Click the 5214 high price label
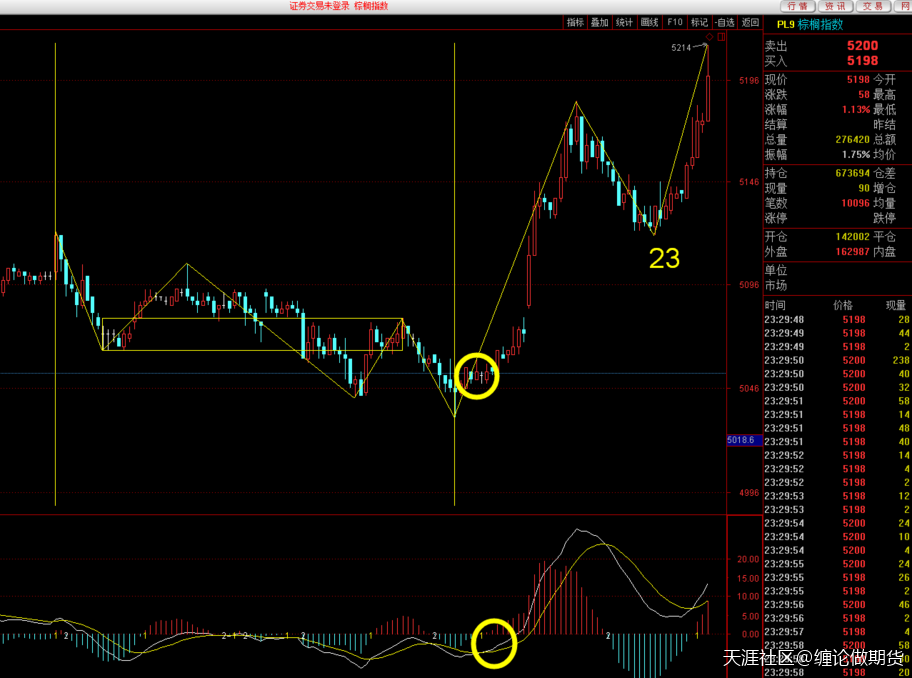Screen dimensions: 912x678 [x=682, y=47]
